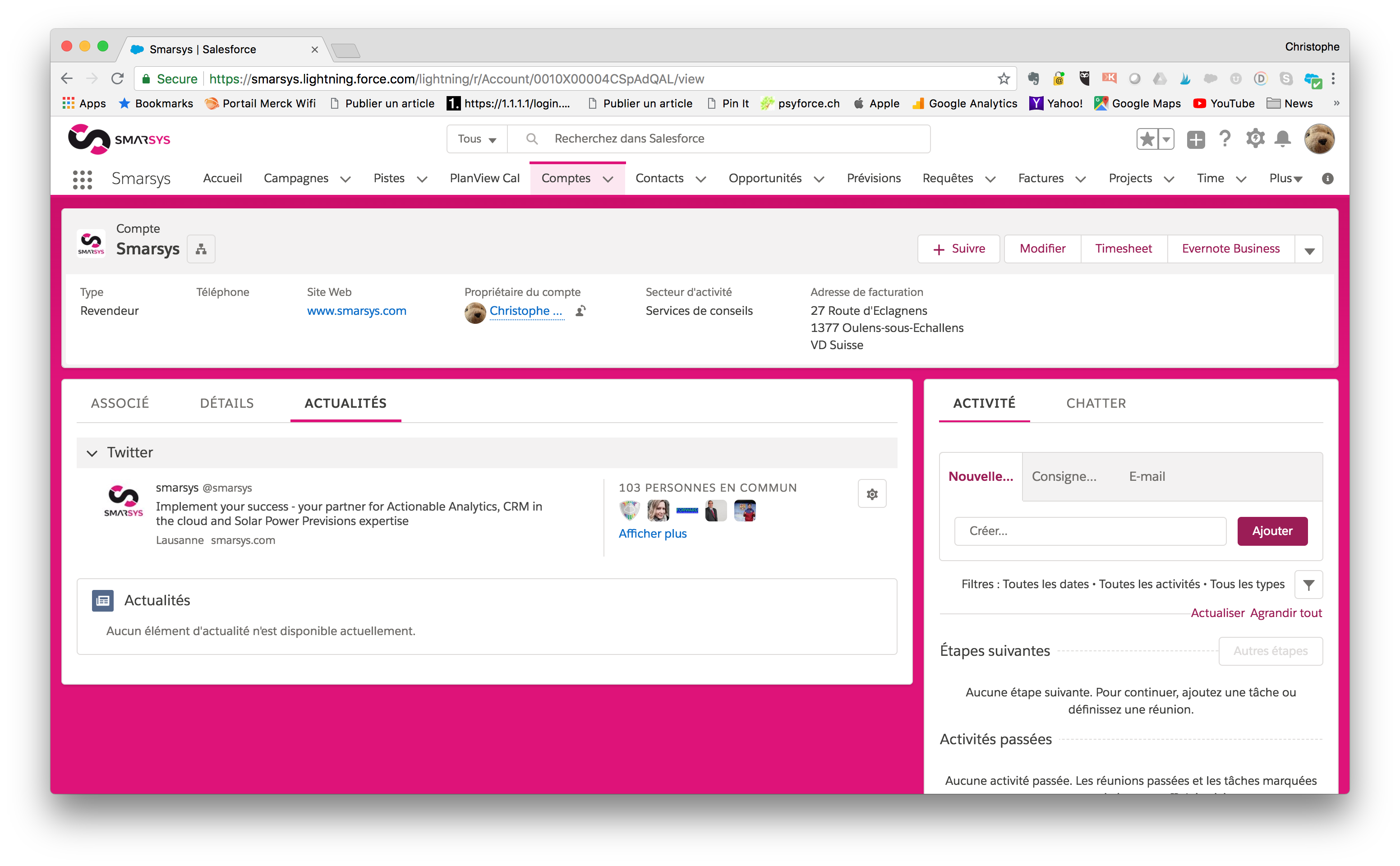Open the Notifications bell icon
The image size is (1400, 866).
tap(1283, 138)
